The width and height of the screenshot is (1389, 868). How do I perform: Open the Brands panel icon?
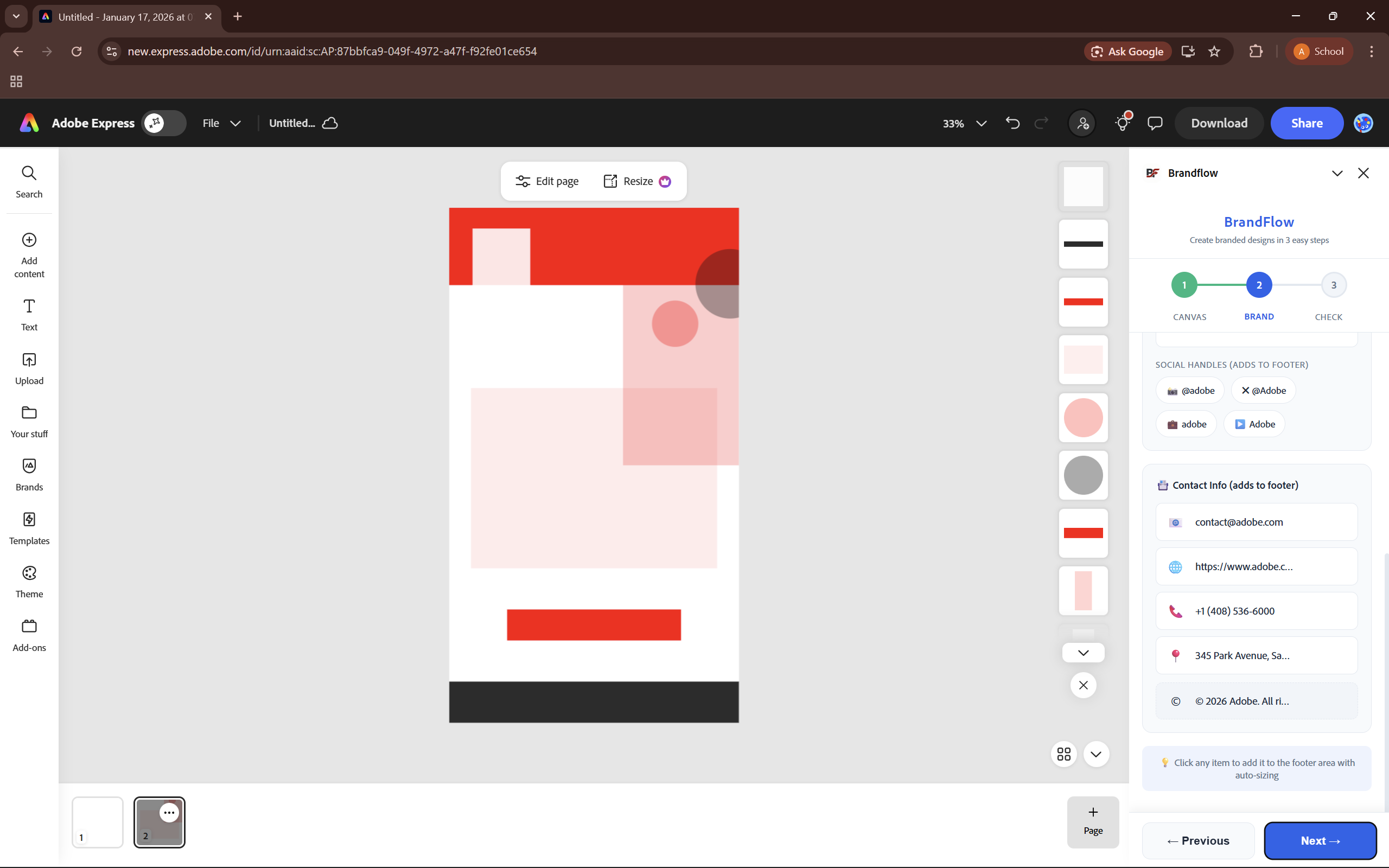(29, 474)
